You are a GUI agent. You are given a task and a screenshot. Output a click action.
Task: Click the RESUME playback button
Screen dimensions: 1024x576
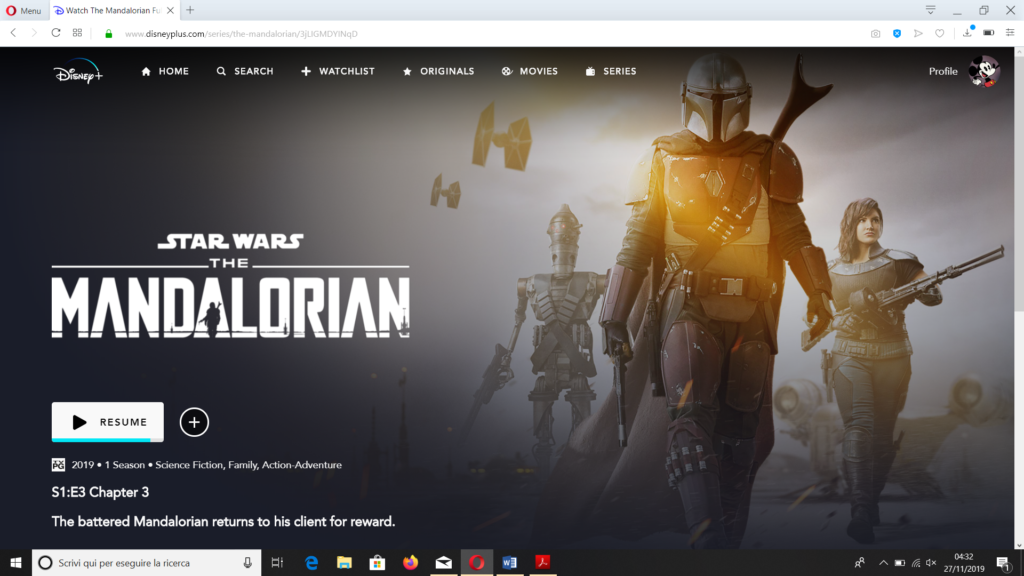click(107, 422)
